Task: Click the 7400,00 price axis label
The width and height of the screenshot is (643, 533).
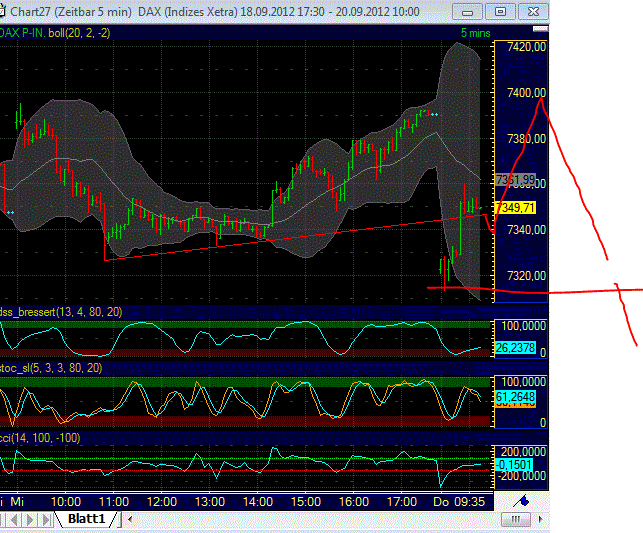Action: click(x=526, y=93)
